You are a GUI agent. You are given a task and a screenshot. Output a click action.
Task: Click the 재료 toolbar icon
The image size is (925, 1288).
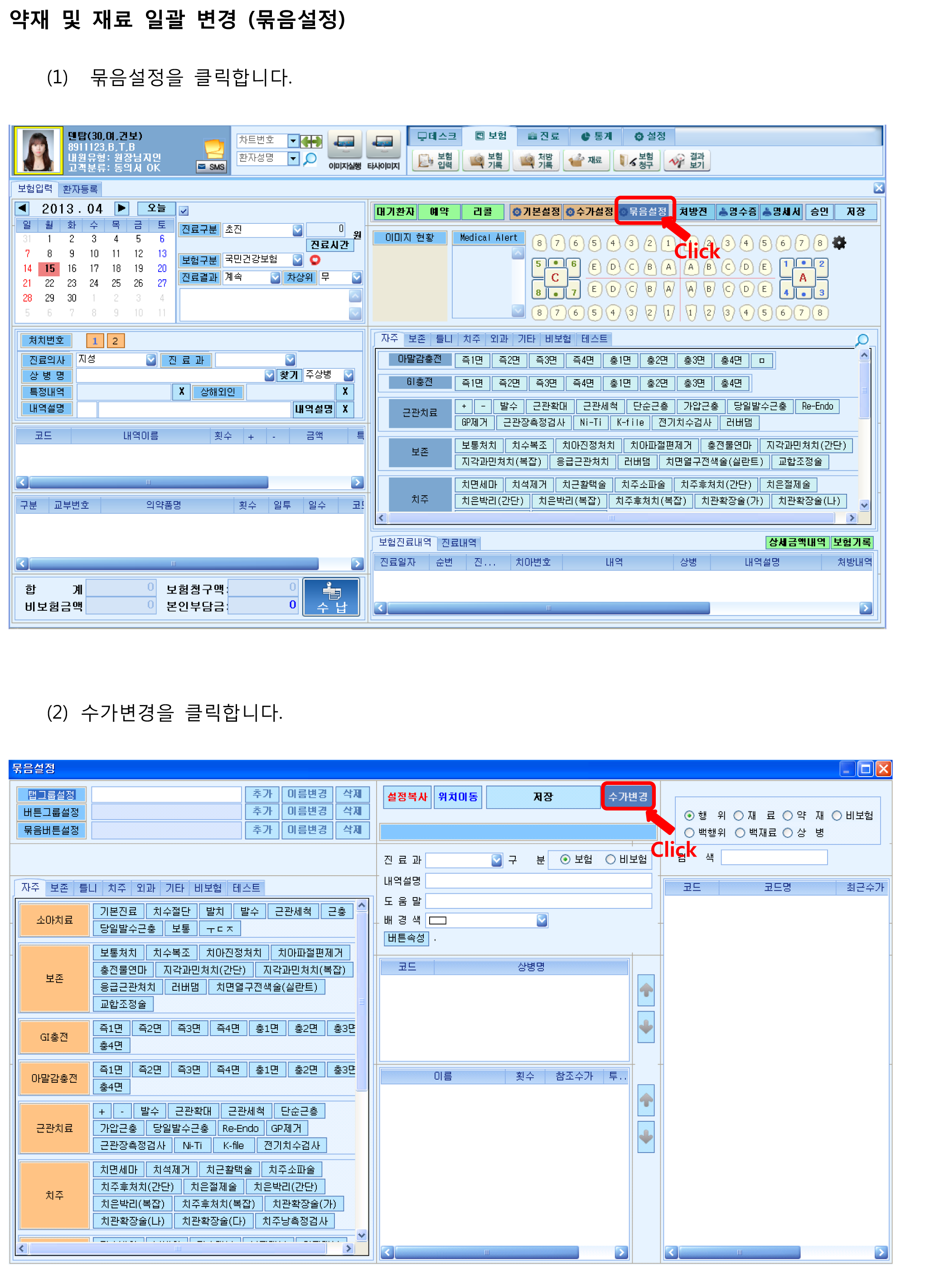pyautogui.click(x=586, y=161)
